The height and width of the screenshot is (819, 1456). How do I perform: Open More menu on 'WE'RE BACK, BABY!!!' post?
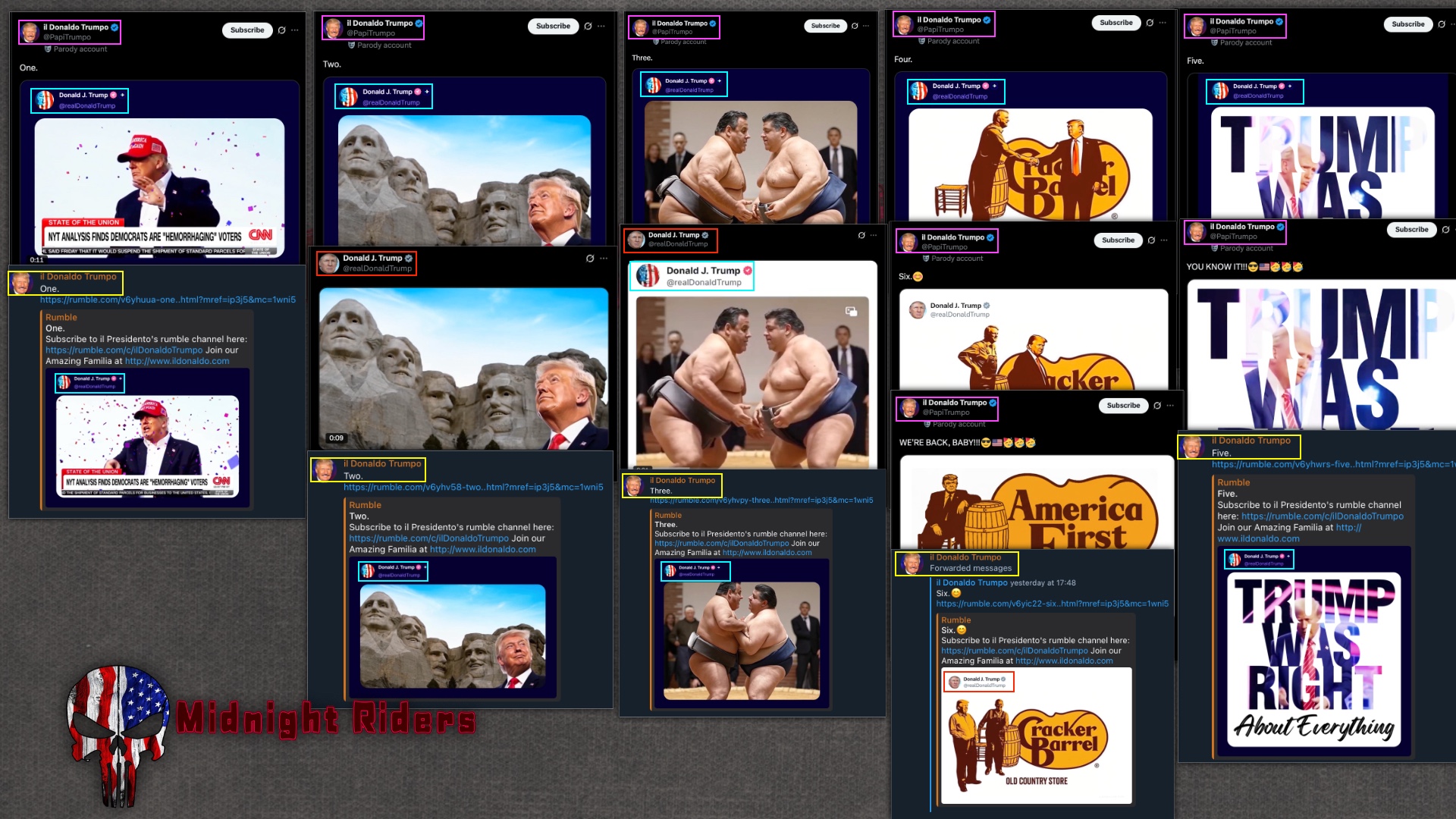point(1170,406)
